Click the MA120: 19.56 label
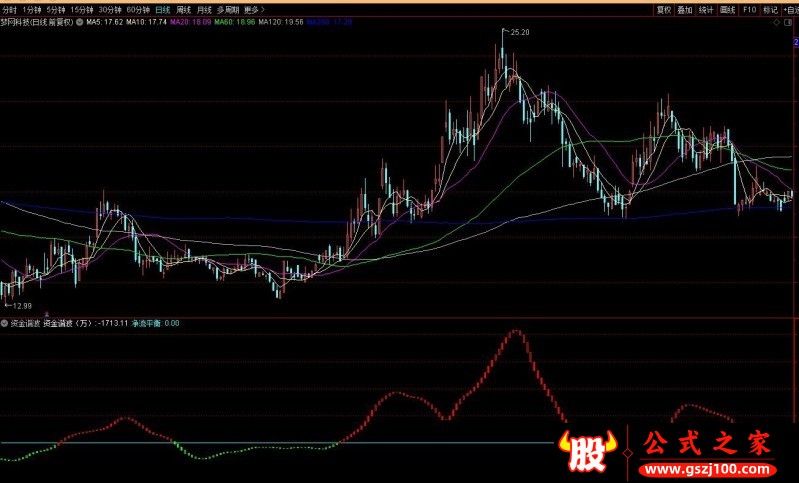 click(x=281, y=22)
